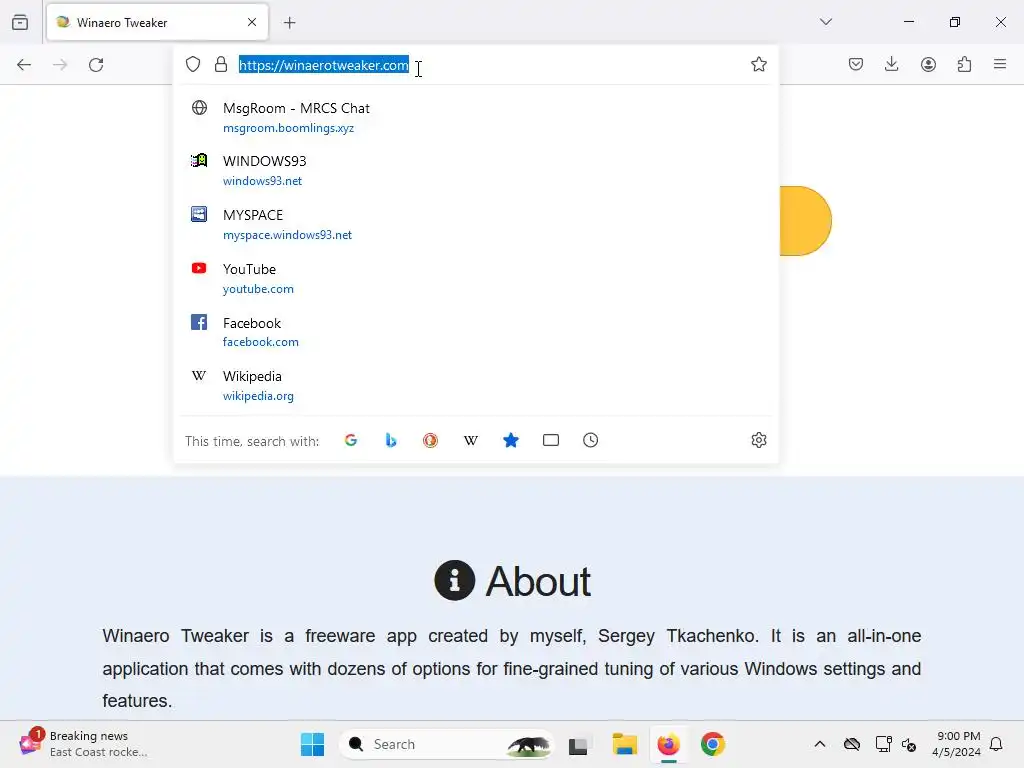1024x768 pixels.
Task: Click the taskbar Search box
Action: tap(446, 744)
